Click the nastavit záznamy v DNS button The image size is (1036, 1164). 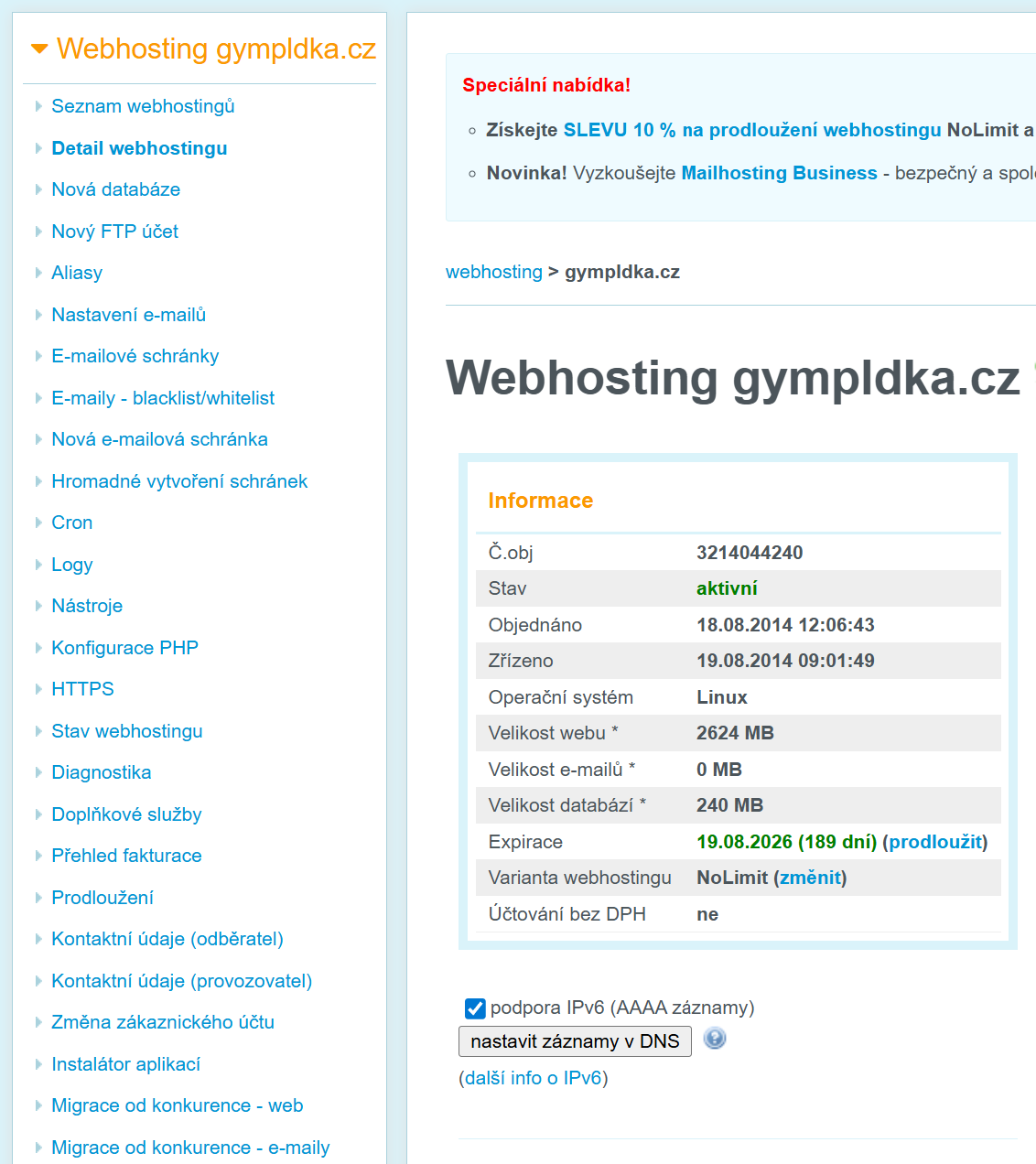click(x=575, y=1041)
